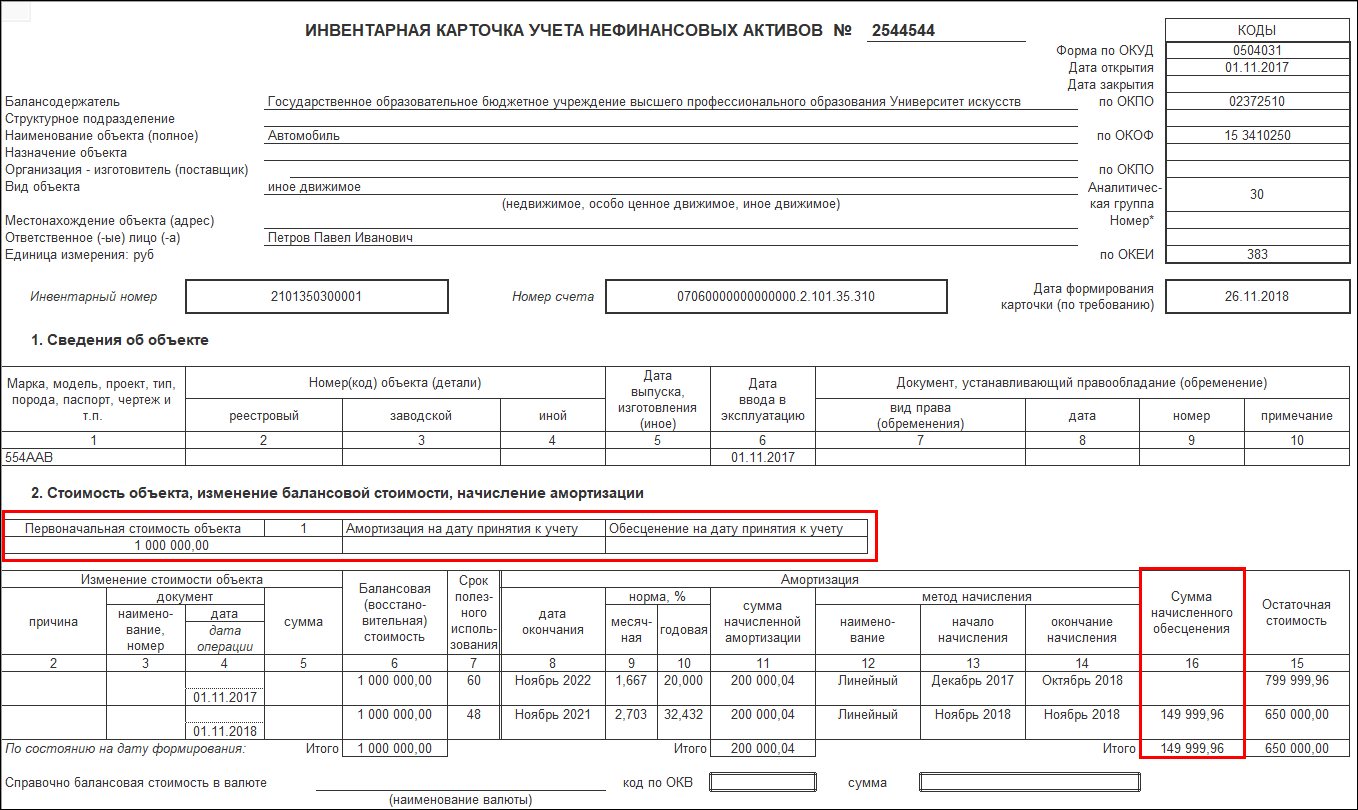
Task: Click the Балансовая (восстановительная) стоимость header
Action: 394,613
